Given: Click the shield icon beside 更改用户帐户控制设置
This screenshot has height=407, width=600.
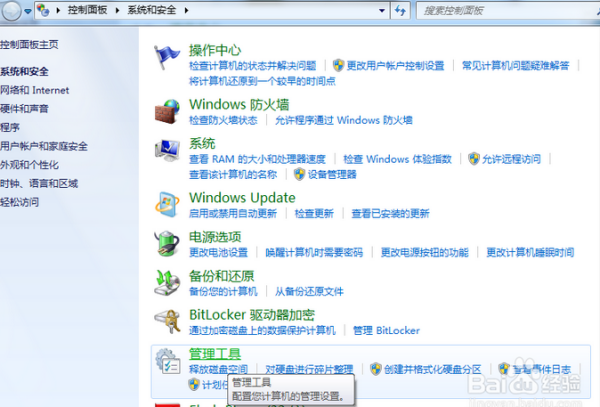Looking at the screenshot, I should point(338,65).
